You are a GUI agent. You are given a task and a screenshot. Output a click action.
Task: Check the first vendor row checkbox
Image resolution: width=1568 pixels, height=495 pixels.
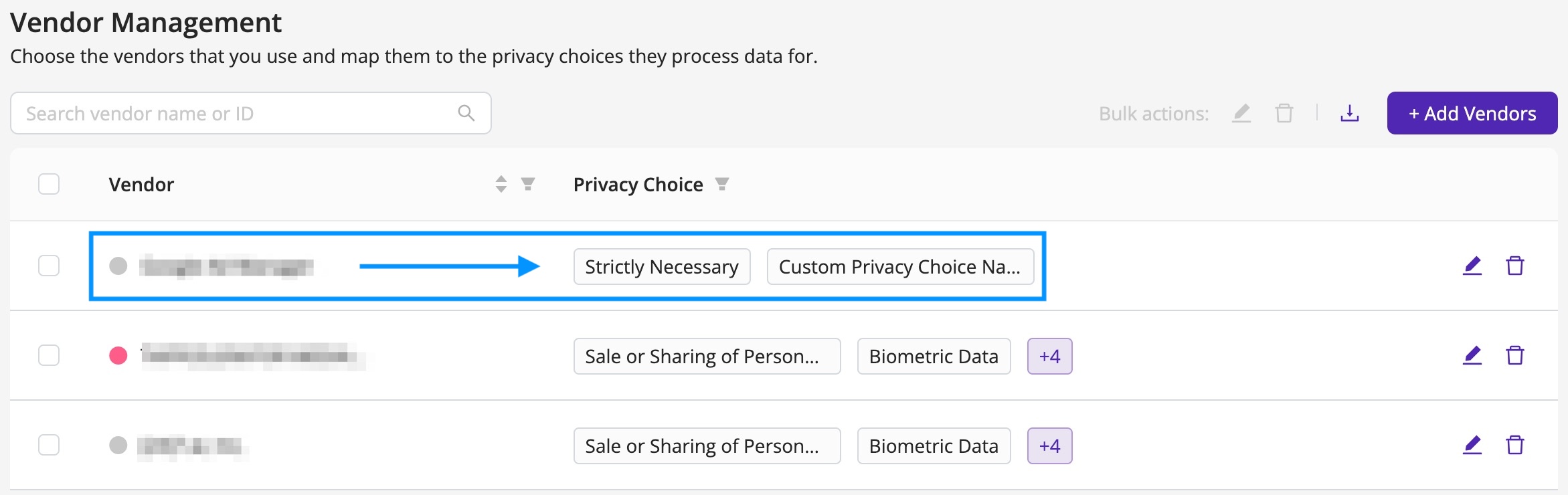tap(49, 266)
